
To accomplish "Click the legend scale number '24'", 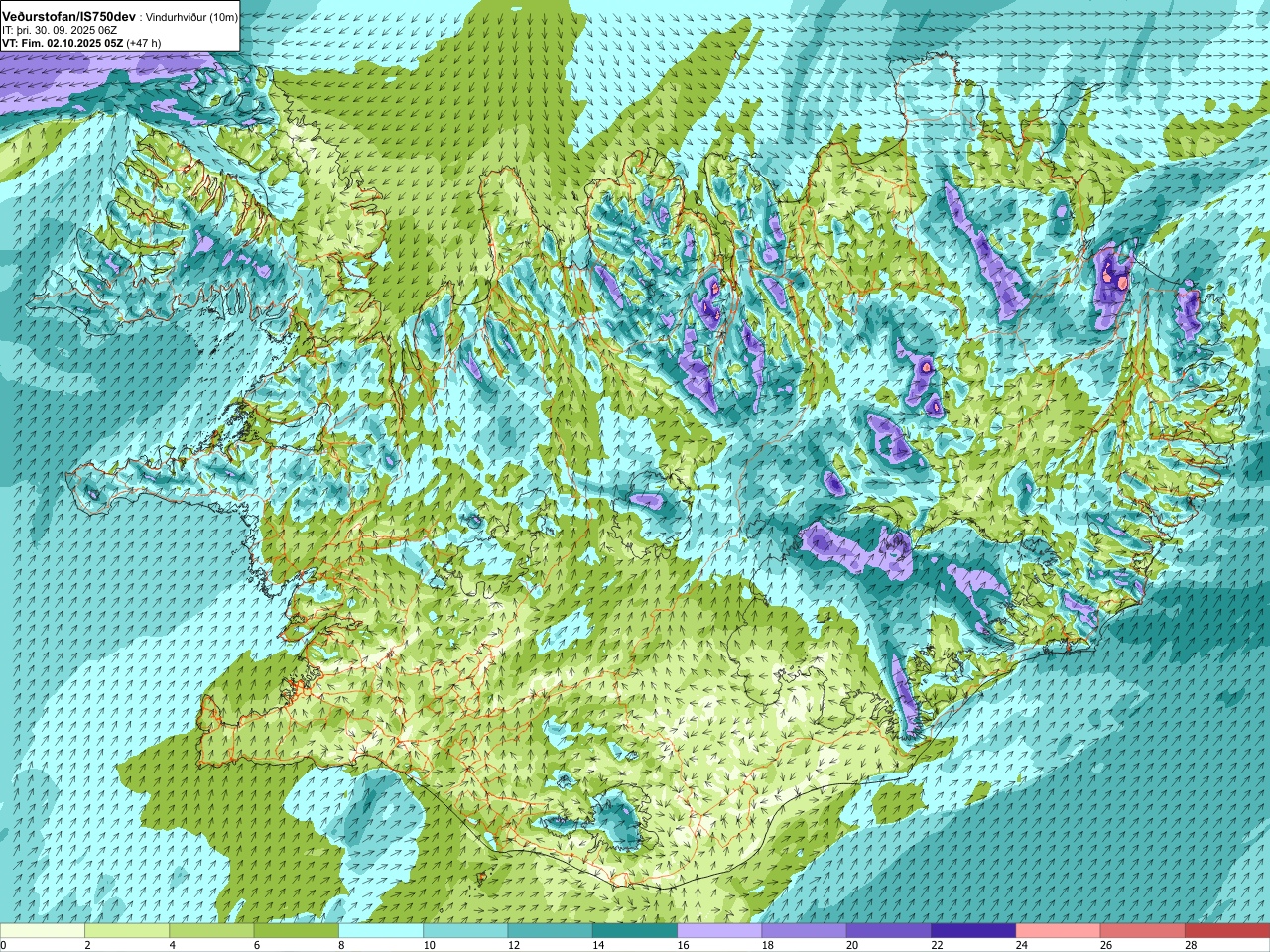I will click(x=1022, y=946).
